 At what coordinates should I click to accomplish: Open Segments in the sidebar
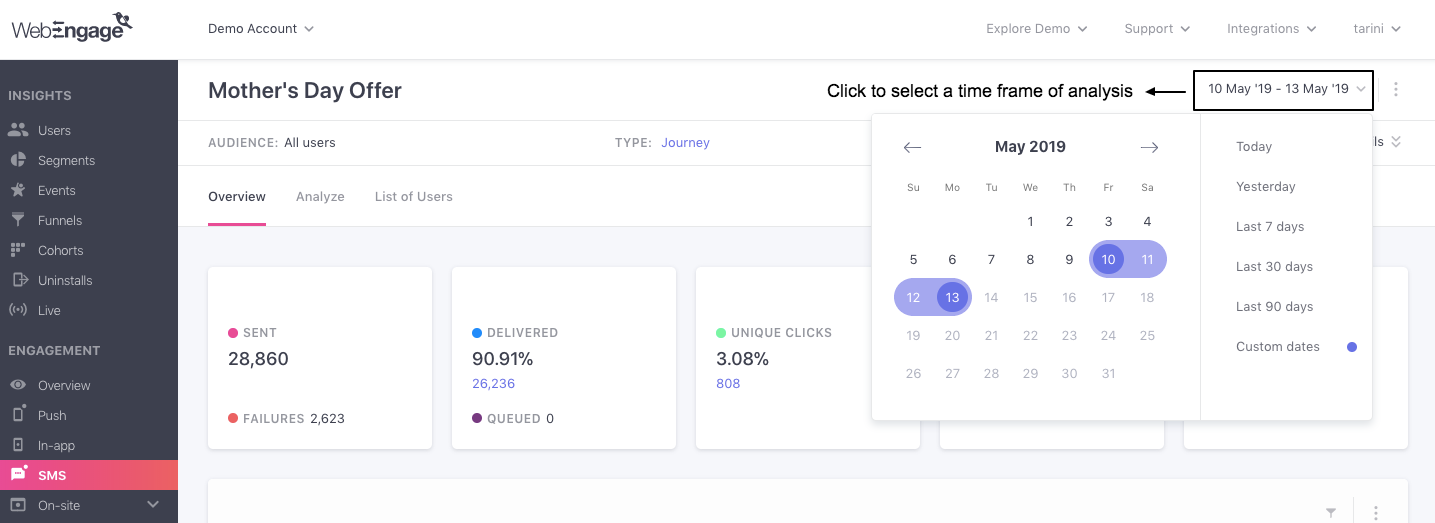click(66, 160)
